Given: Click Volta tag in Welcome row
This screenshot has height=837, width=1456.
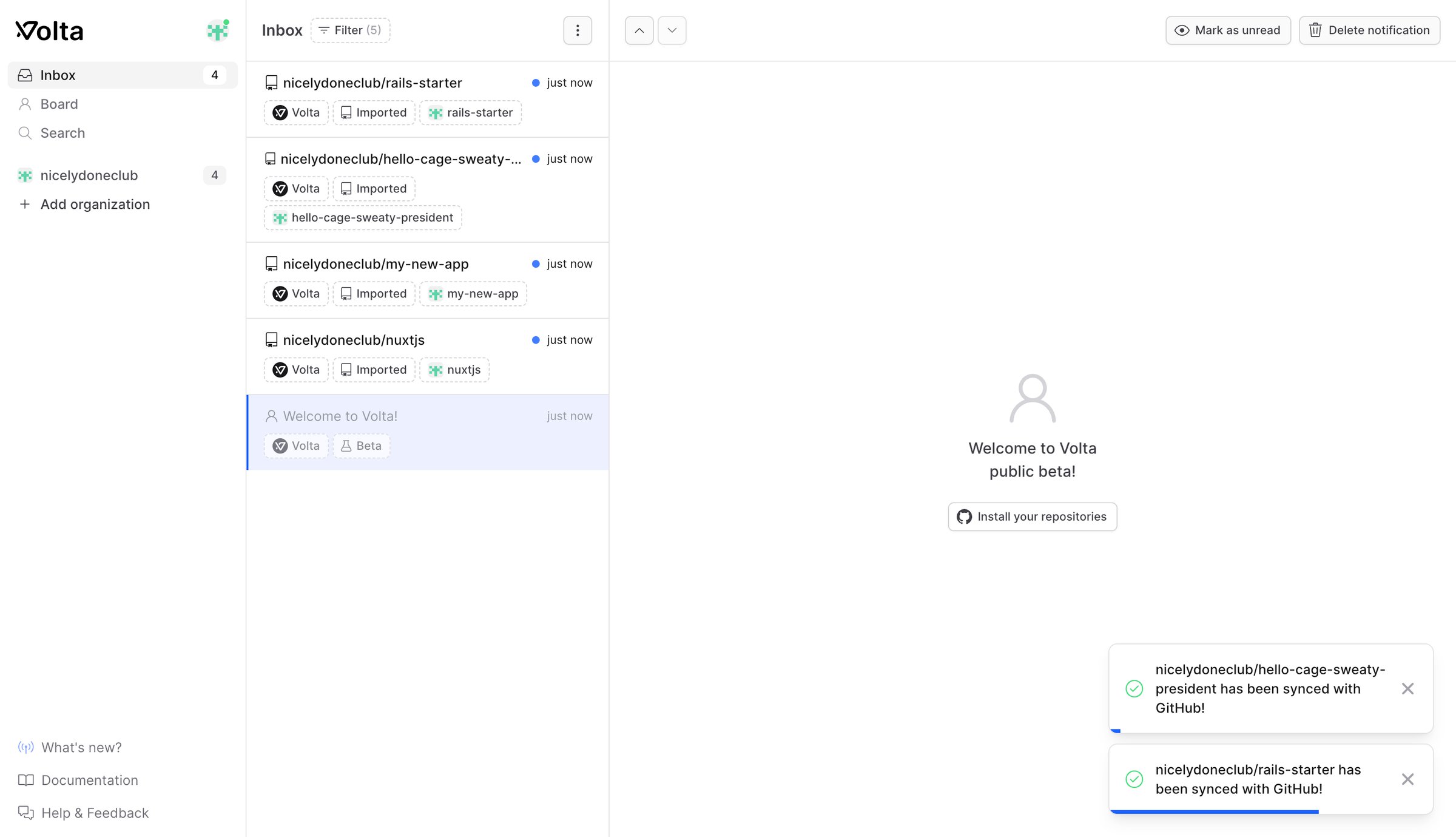Looking at the screenshot, I should click(x=296, y=446).
